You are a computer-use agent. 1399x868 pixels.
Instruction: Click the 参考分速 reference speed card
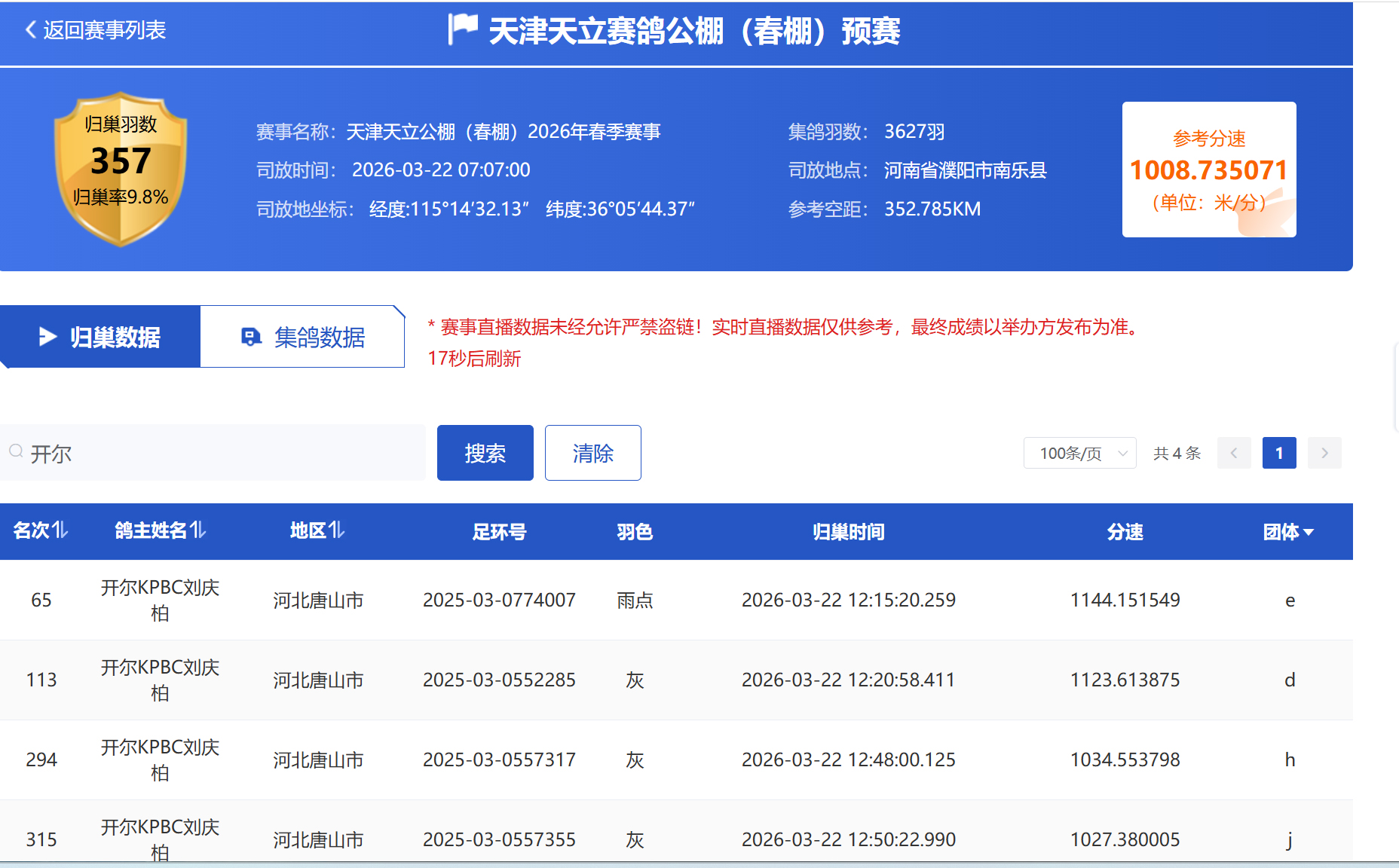[x=1208, y=170]
